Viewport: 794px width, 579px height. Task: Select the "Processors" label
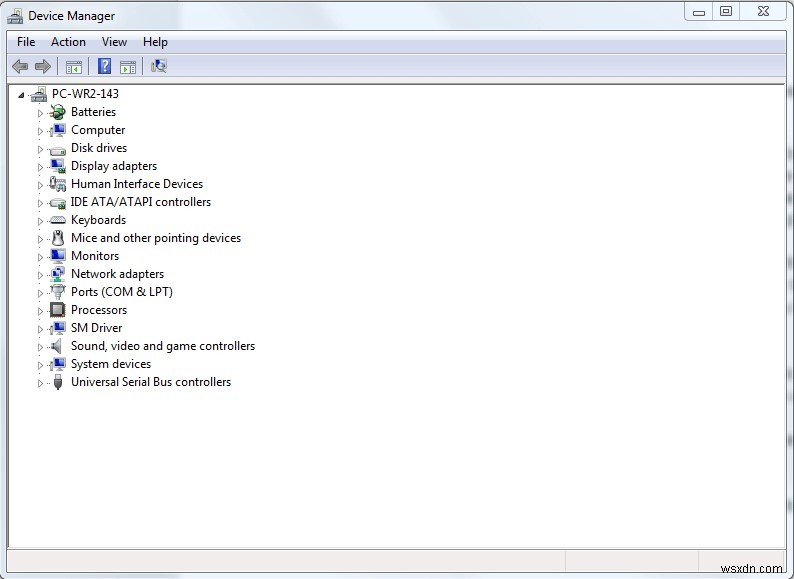pos(99,310)
